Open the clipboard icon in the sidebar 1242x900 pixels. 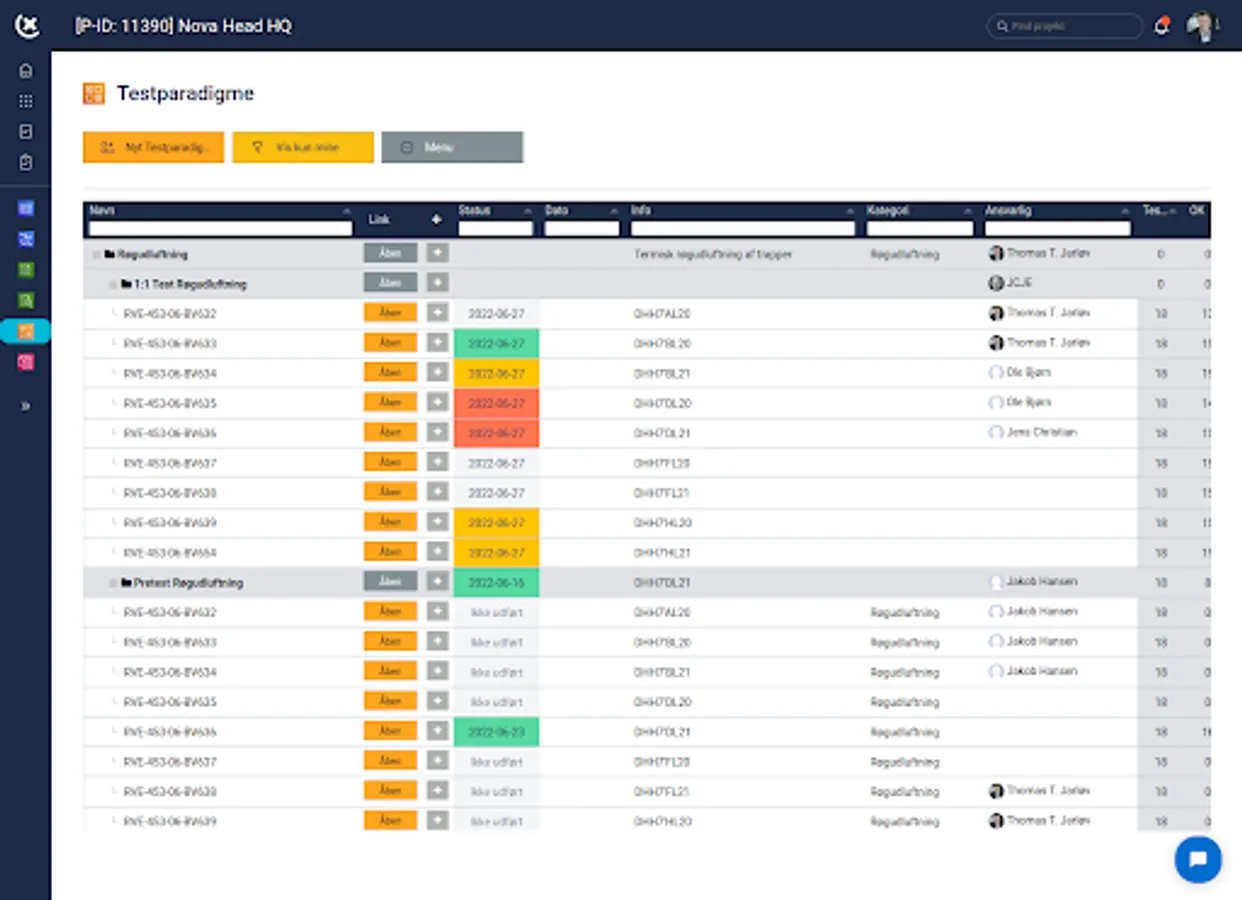26,162
